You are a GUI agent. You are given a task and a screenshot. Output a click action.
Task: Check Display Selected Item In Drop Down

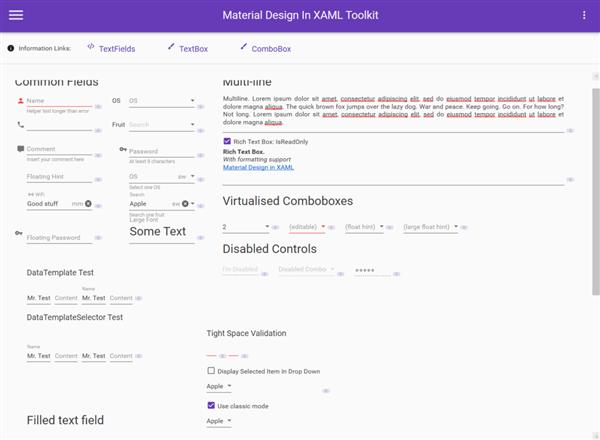tap(211, 370)
